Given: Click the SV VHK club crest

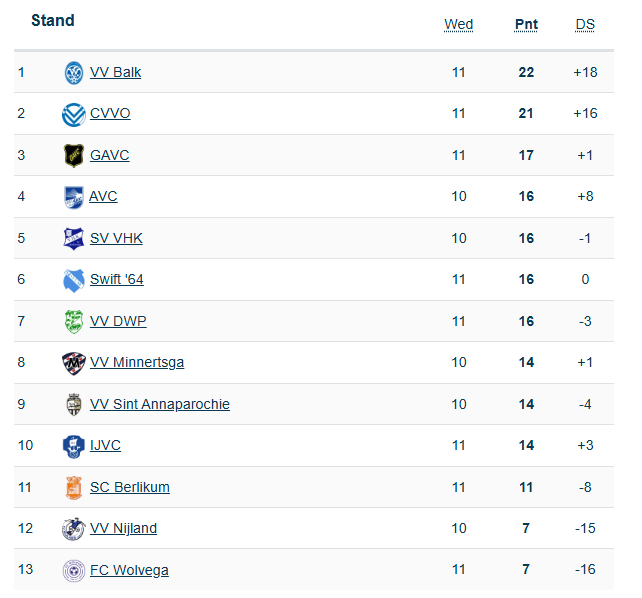Looking at the screenshot, I should [74, 238].
